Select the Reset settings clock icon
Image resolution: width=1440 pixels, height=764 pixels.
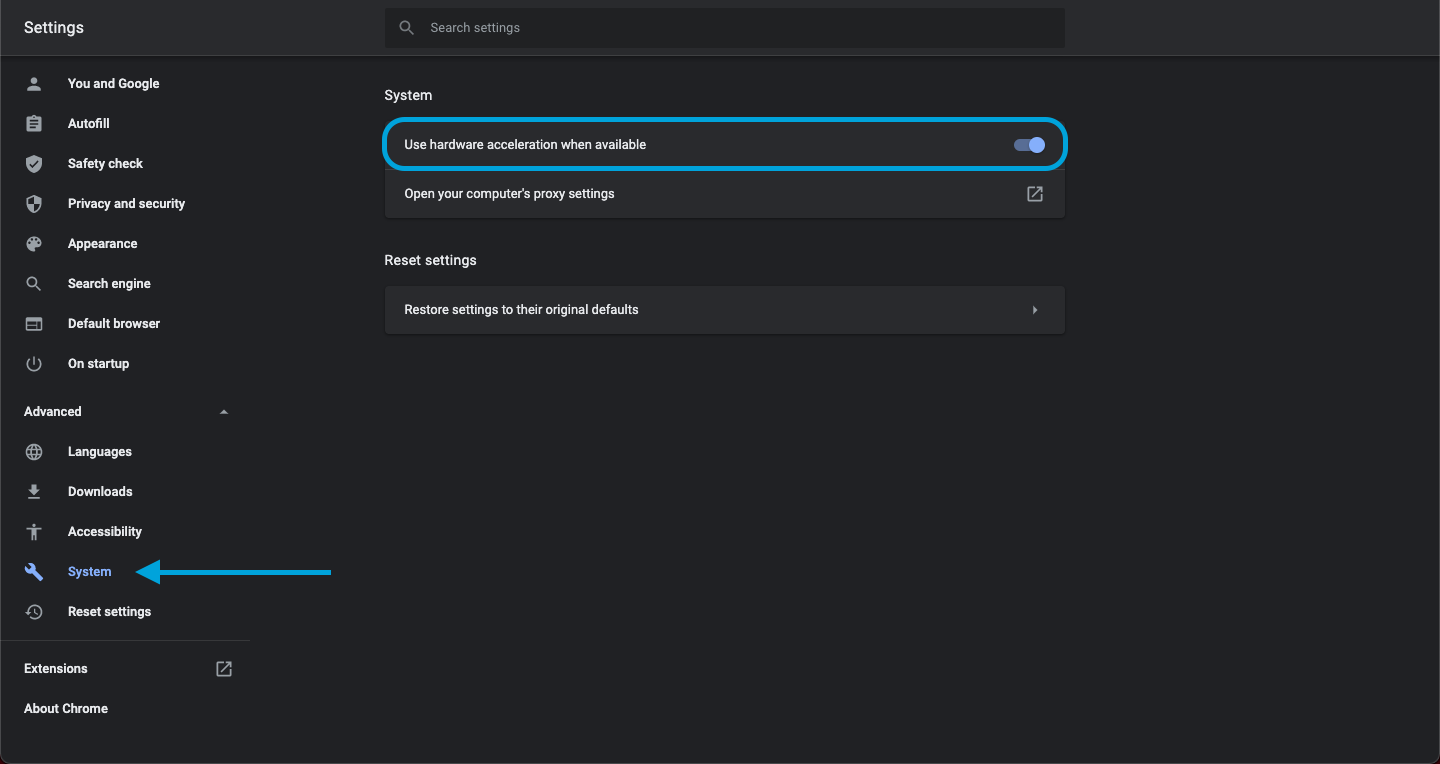click(34, 611)
